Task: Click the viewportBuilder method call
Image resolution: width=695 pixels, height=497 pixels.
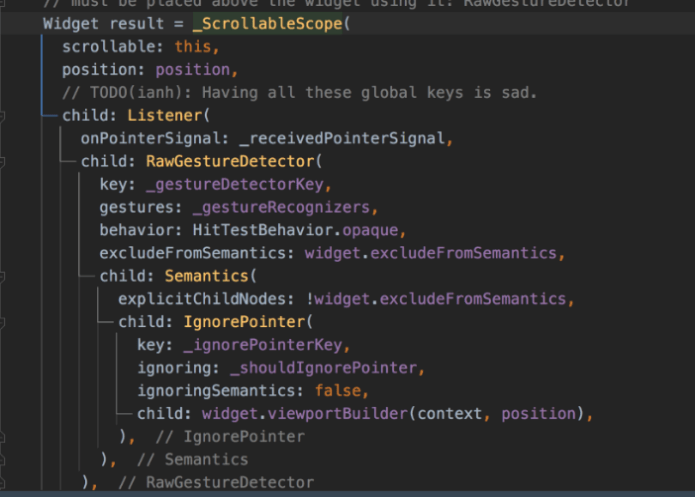Action: [x=337, y=414]
